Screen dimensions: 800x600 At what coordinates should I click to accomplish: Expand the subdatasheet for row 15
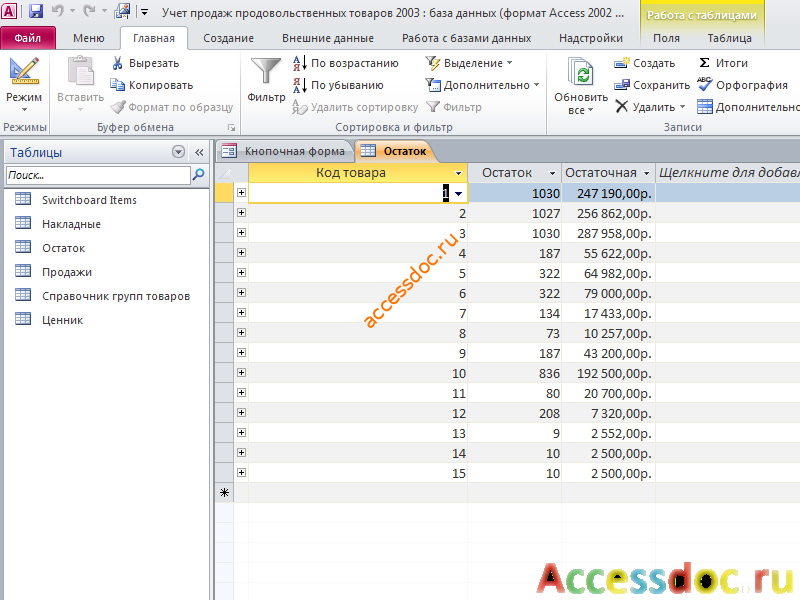click(241, 473)
